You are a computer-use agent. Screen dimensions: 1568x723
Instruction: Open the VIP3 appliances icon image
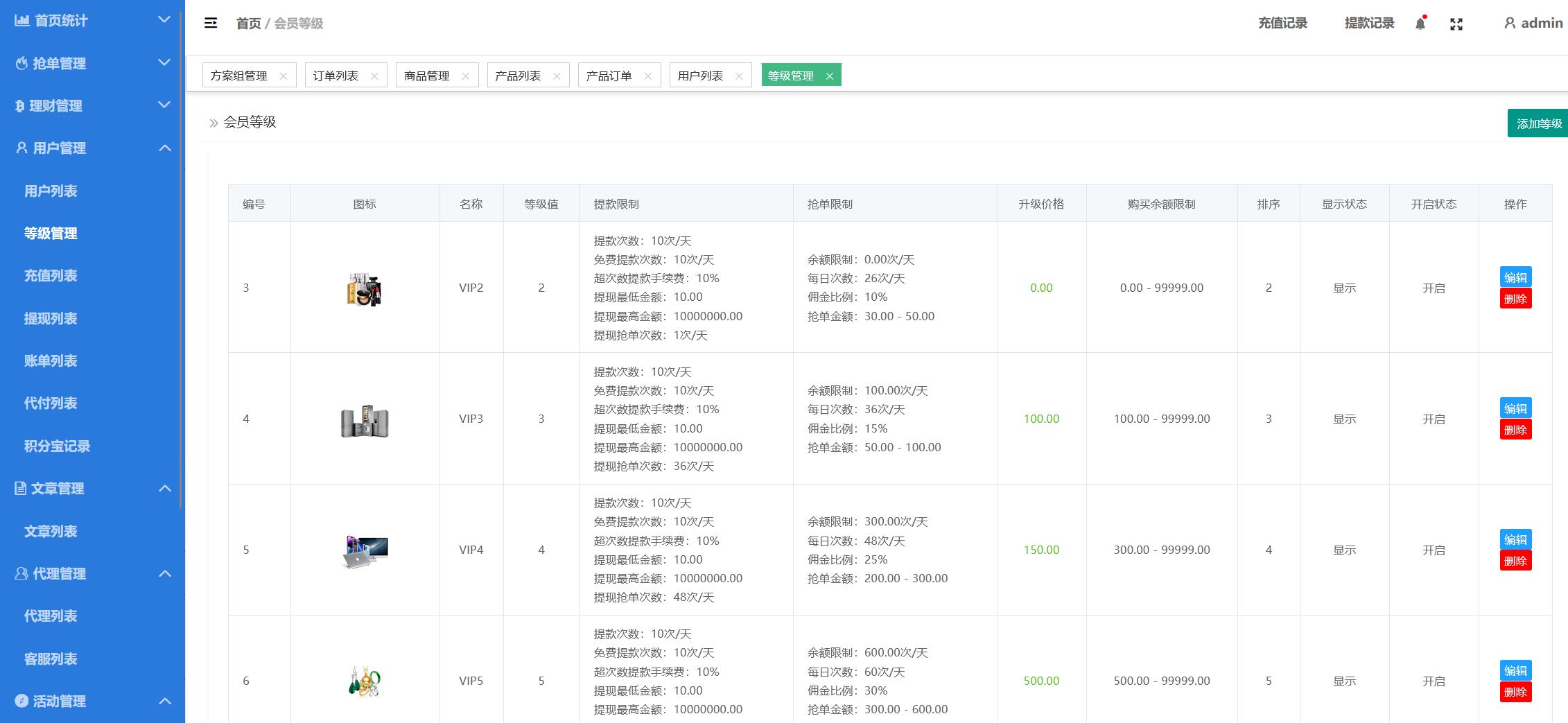coord(365,420)
